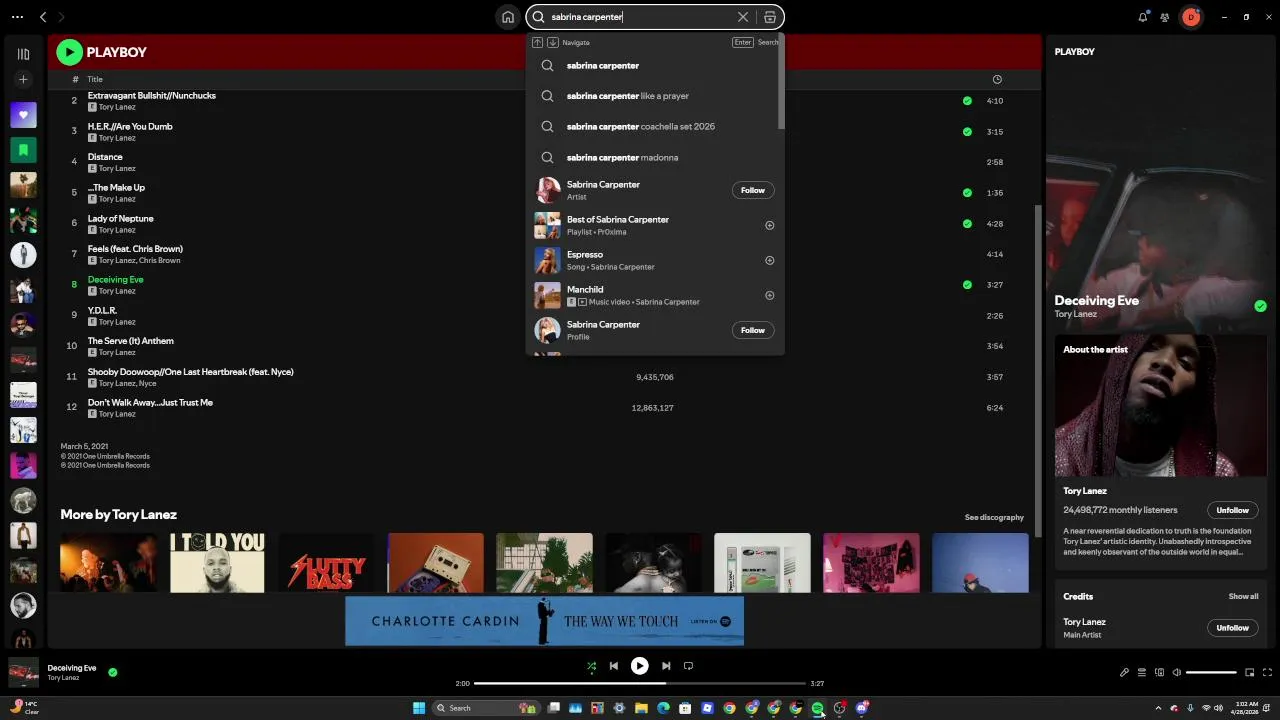The height and width of the screenshot is (720, 1280).
Task: Add Espresso to Liked Songs
Action: [x=769, y=260]
